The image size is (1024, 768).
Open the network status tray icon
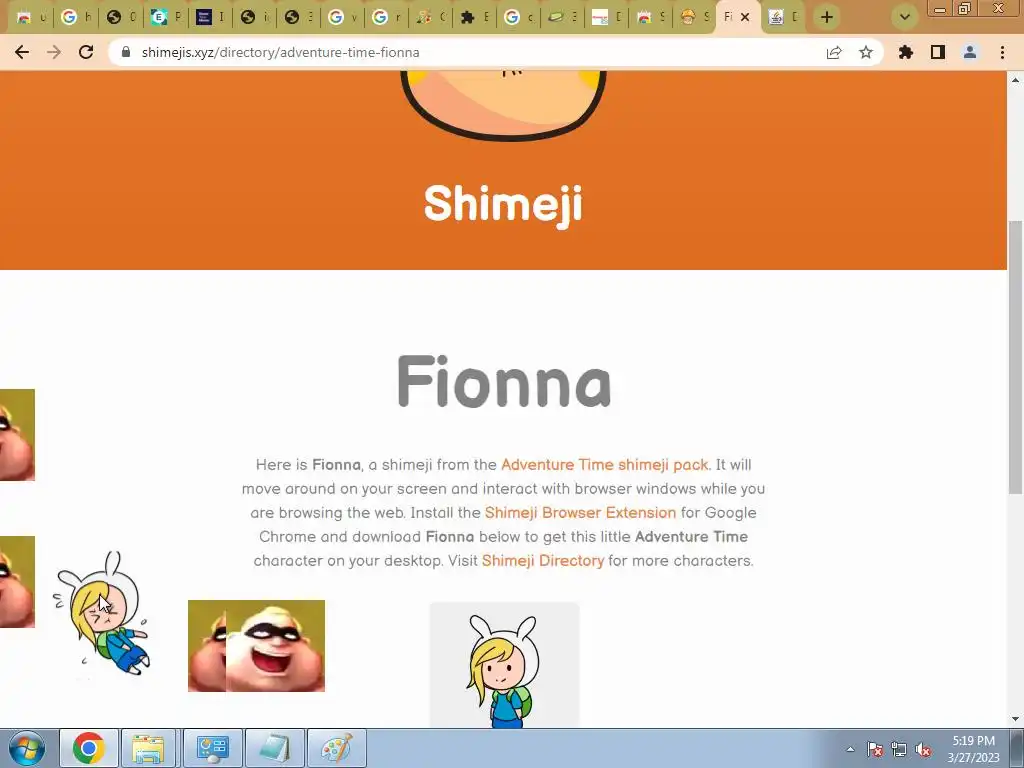(x=899, y=749)
